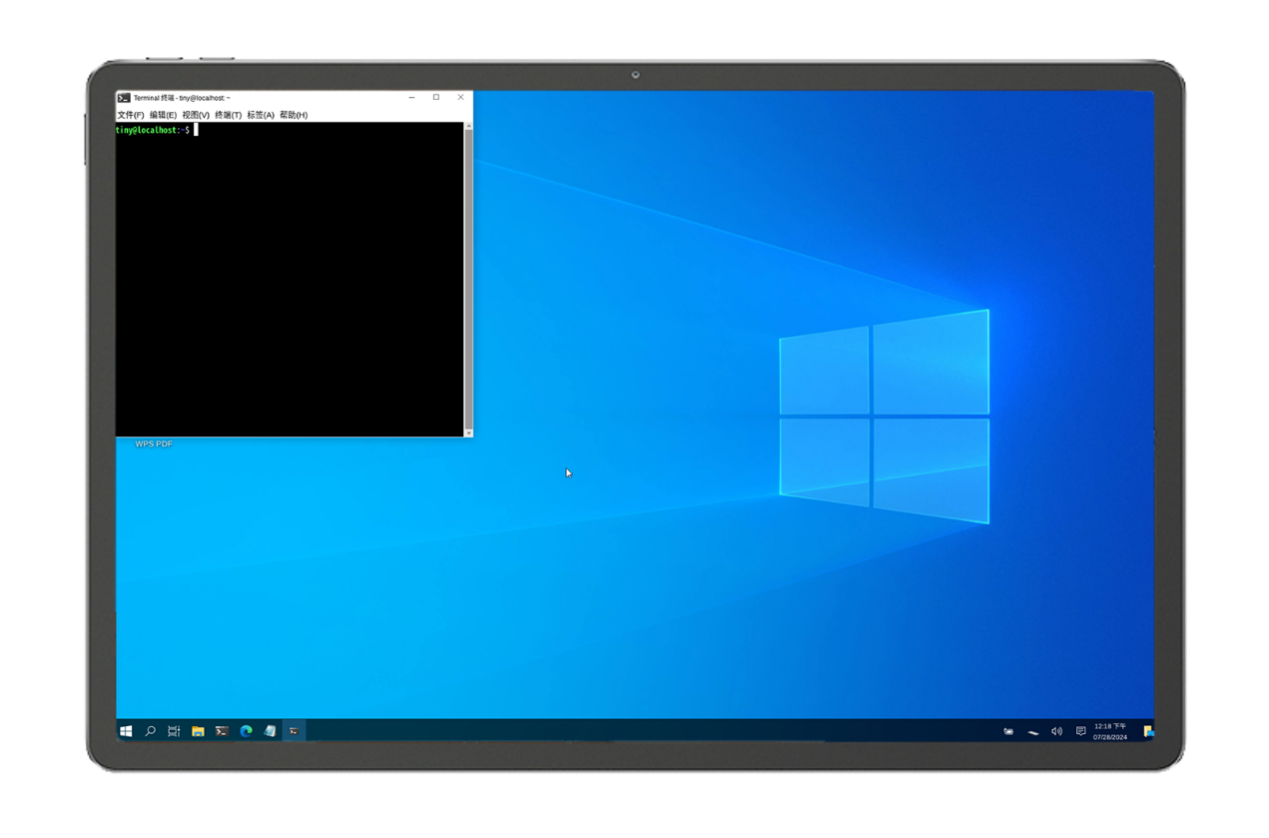
Task: Open the pinned terminal icon in taskbar
Action: 222,731
